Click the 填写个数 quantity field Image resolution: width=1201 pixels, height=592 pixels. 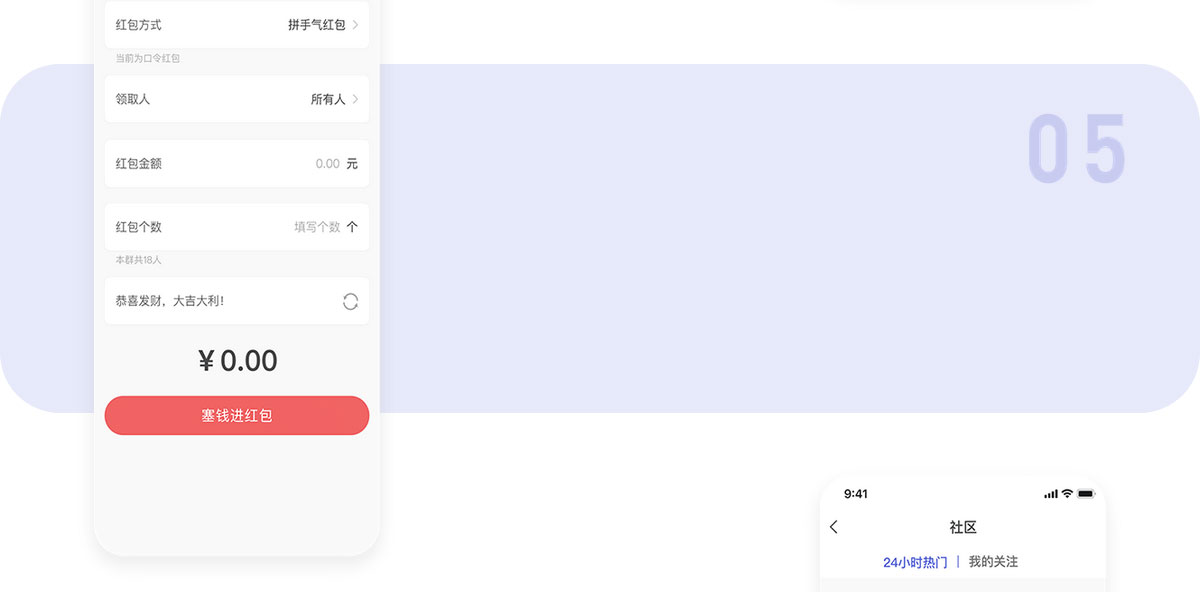[x=317, y=227]
